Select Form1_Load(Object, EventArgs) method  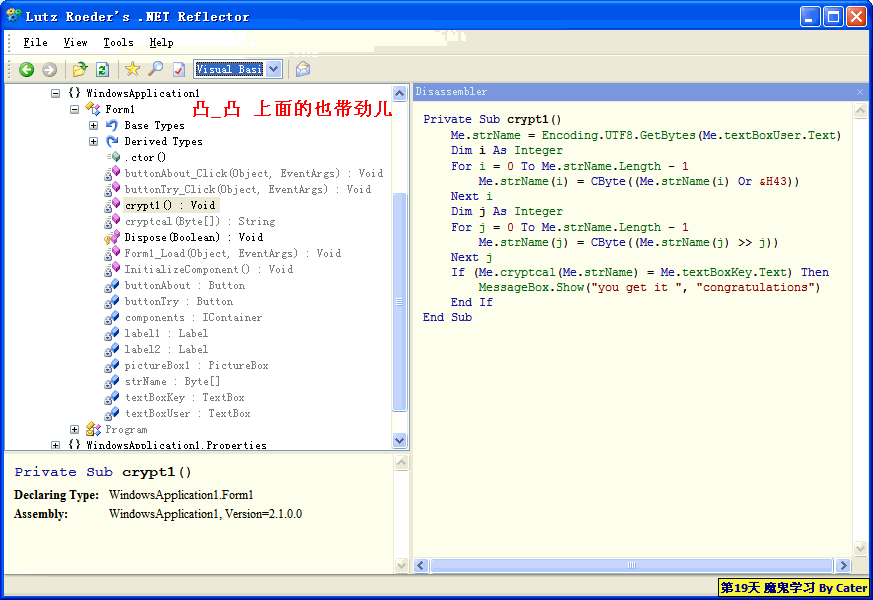[233, 253]
